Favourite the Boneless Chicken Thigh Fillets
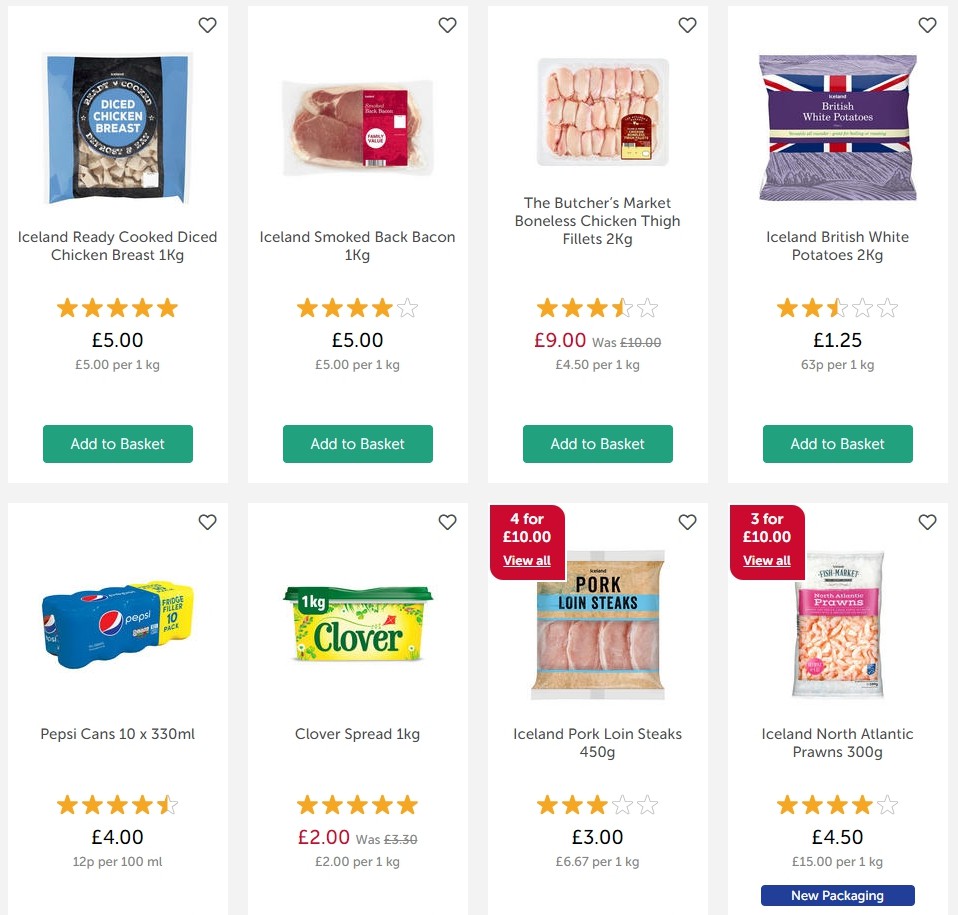 coord(687,25)
